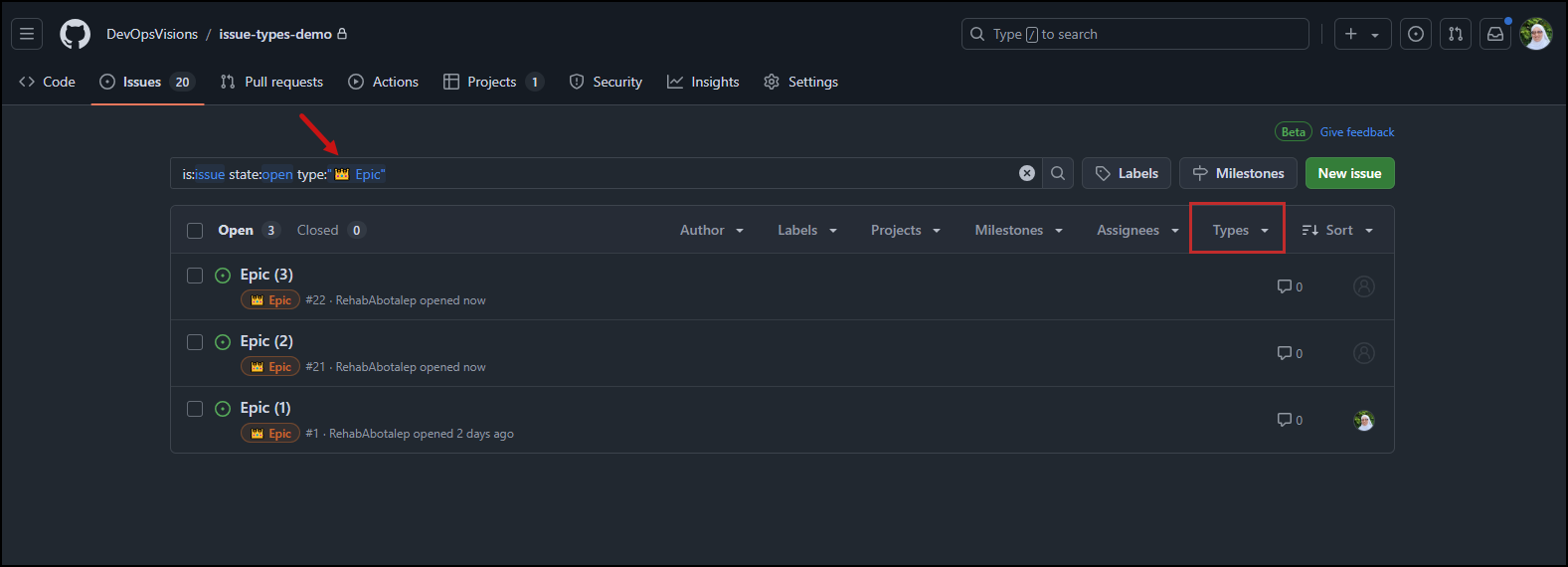This screenshot has width=1568, height=567.
Task: Open the Give feedback link
Action: point(1356,131)
